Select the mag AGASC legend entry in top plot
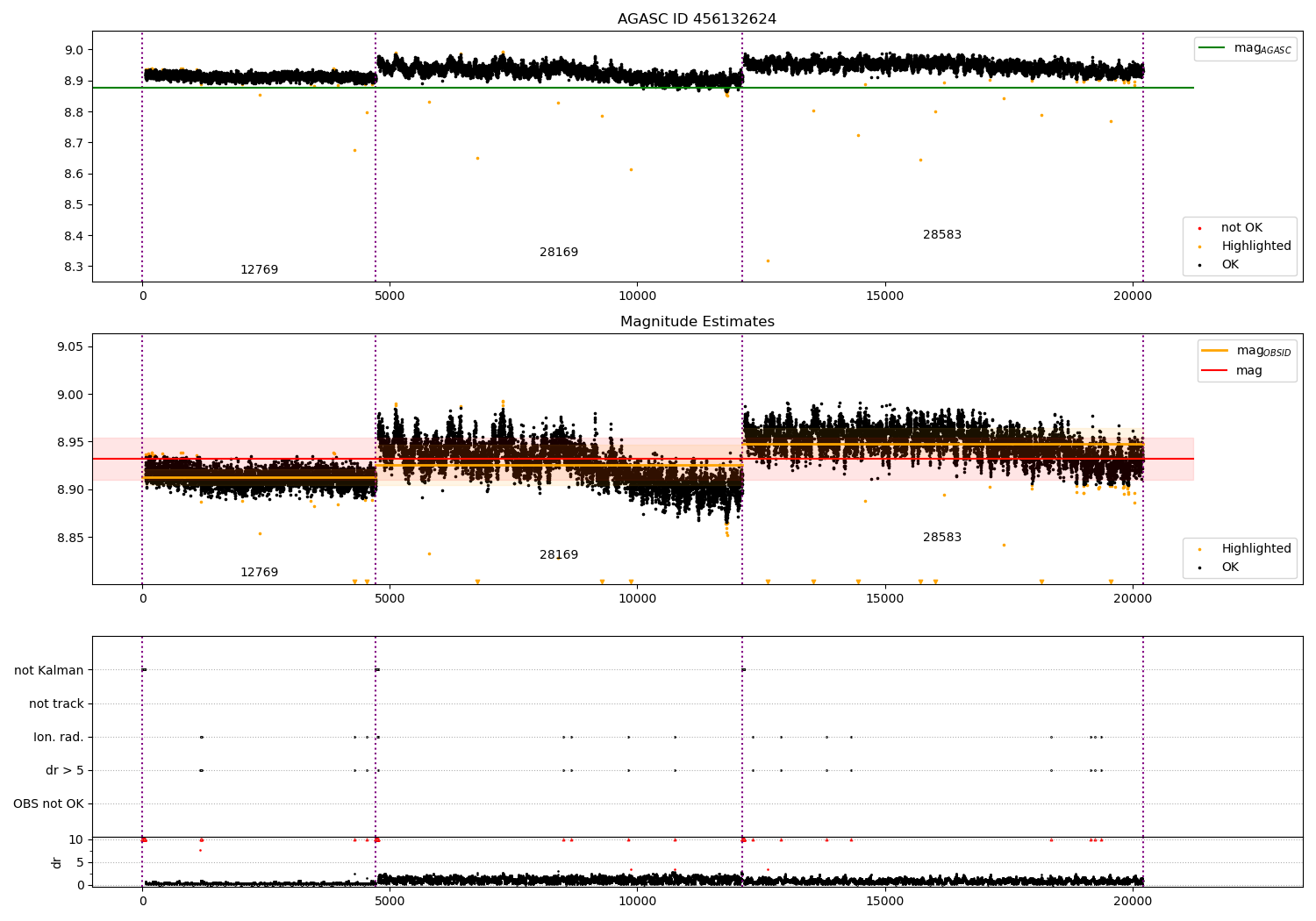Viewport: 1316px width, 921px height. click(x=1245, y=48)
